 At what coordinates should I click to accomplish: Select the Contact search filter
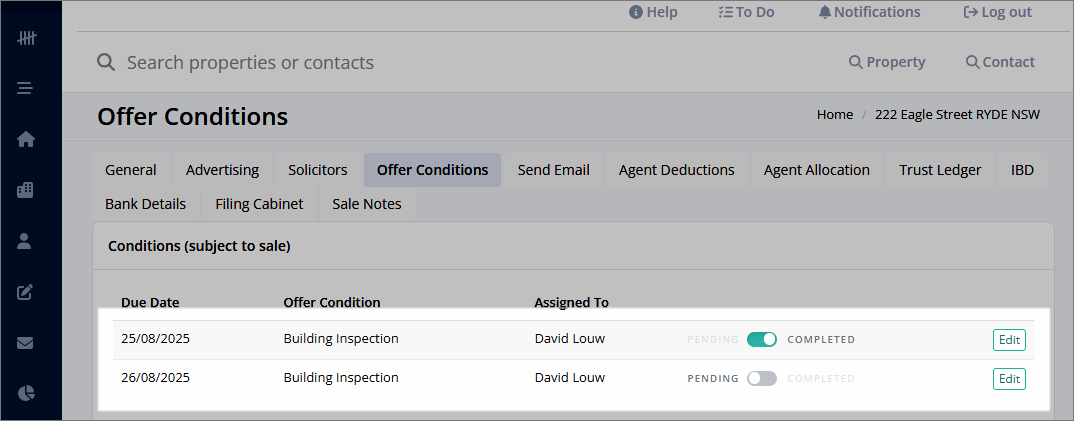pos(1000,62)
